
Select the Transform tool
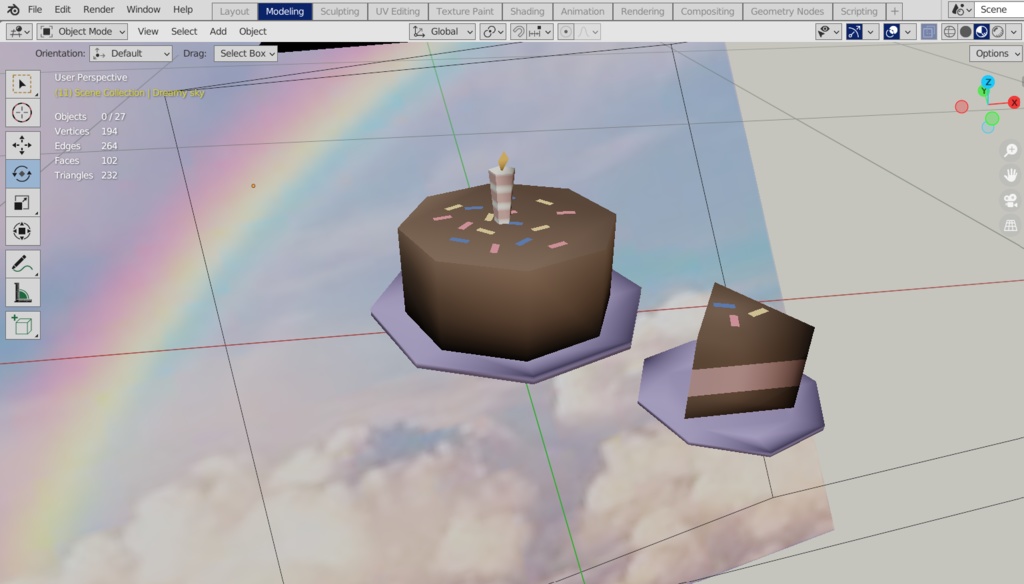point(22,231)
